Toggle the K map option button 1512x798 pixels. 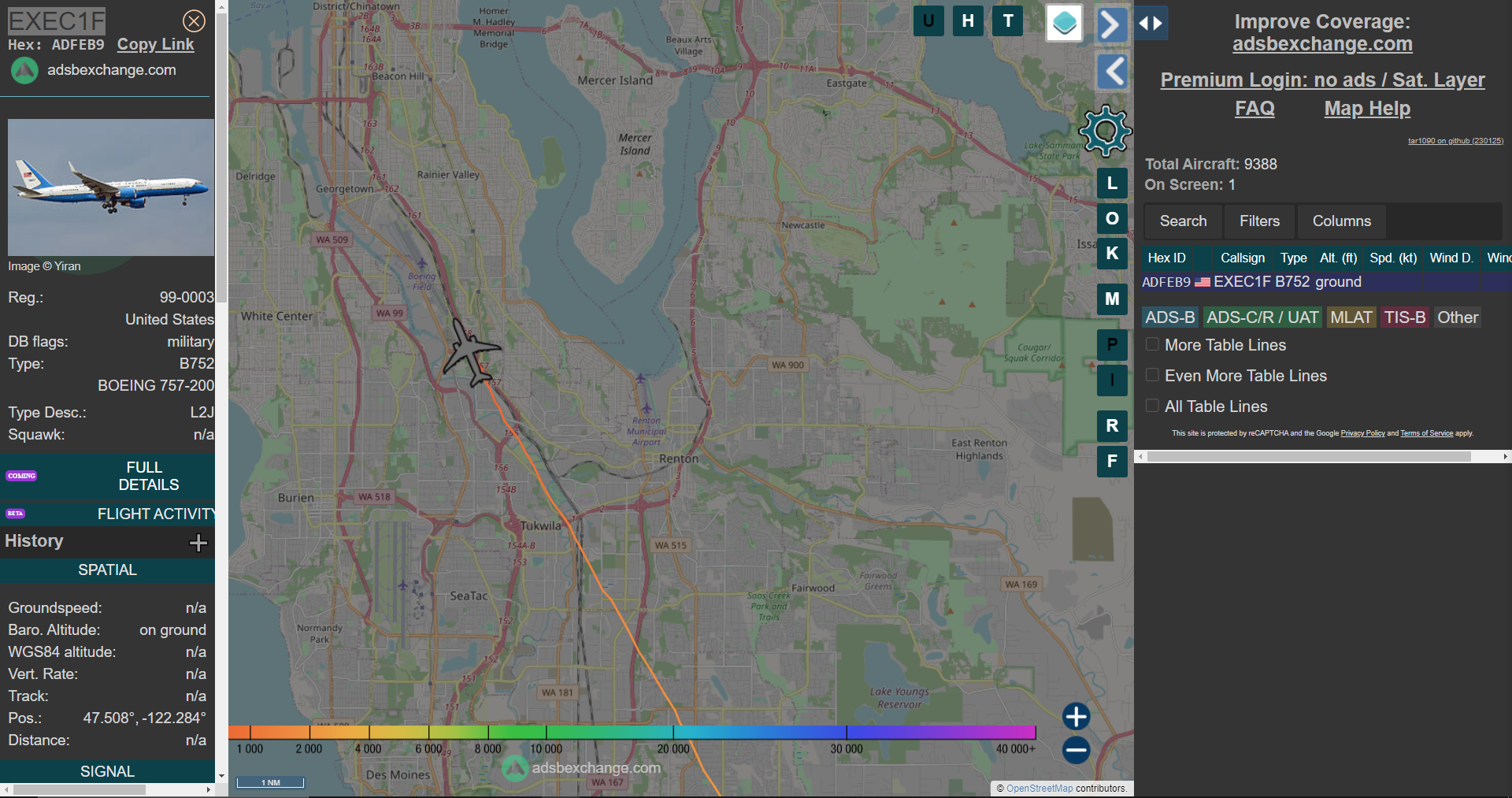click(x=1112, y=253)
